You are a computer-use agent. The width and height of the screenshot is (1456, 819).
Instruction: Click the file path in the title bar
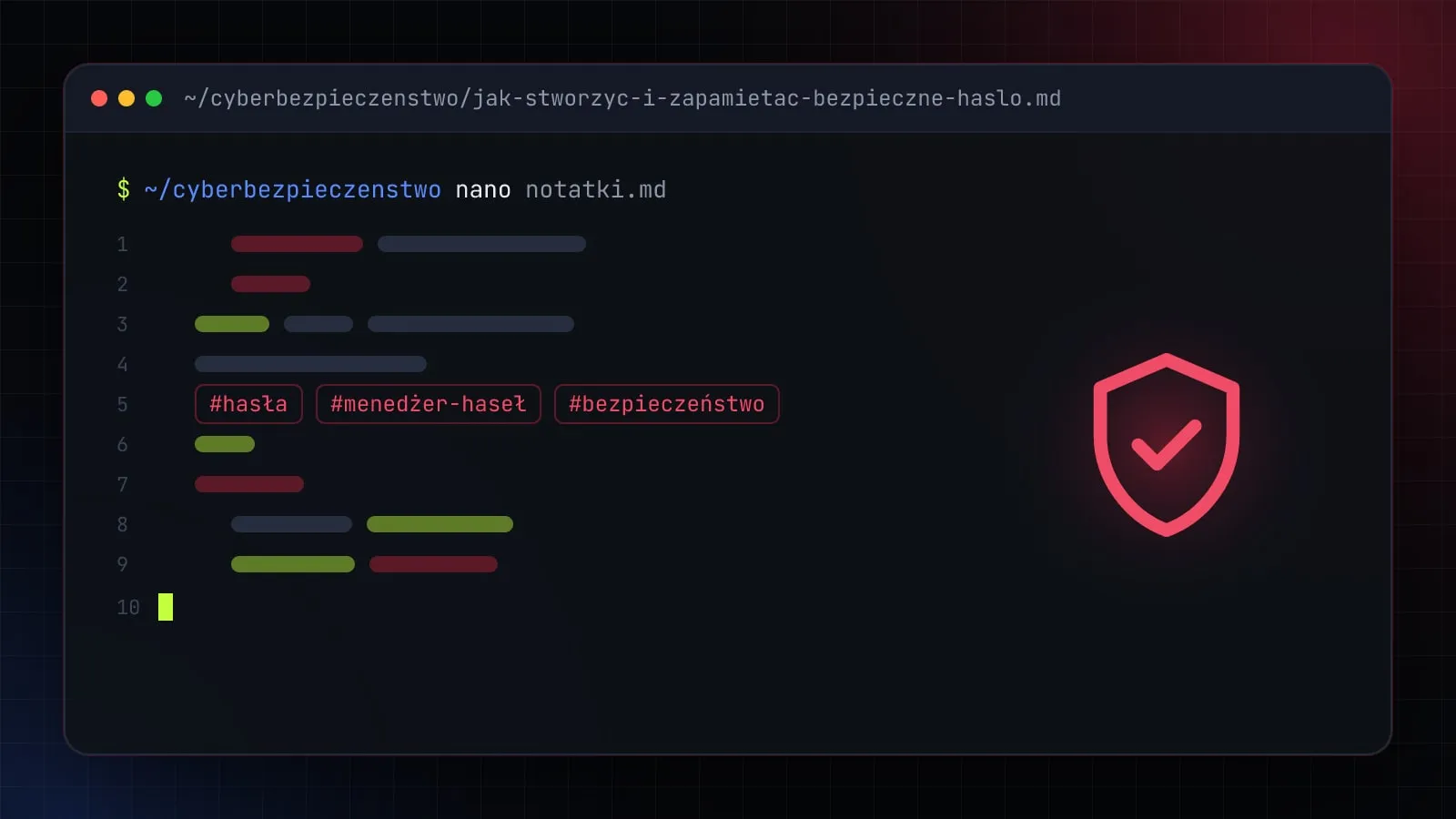click(622, 98)
